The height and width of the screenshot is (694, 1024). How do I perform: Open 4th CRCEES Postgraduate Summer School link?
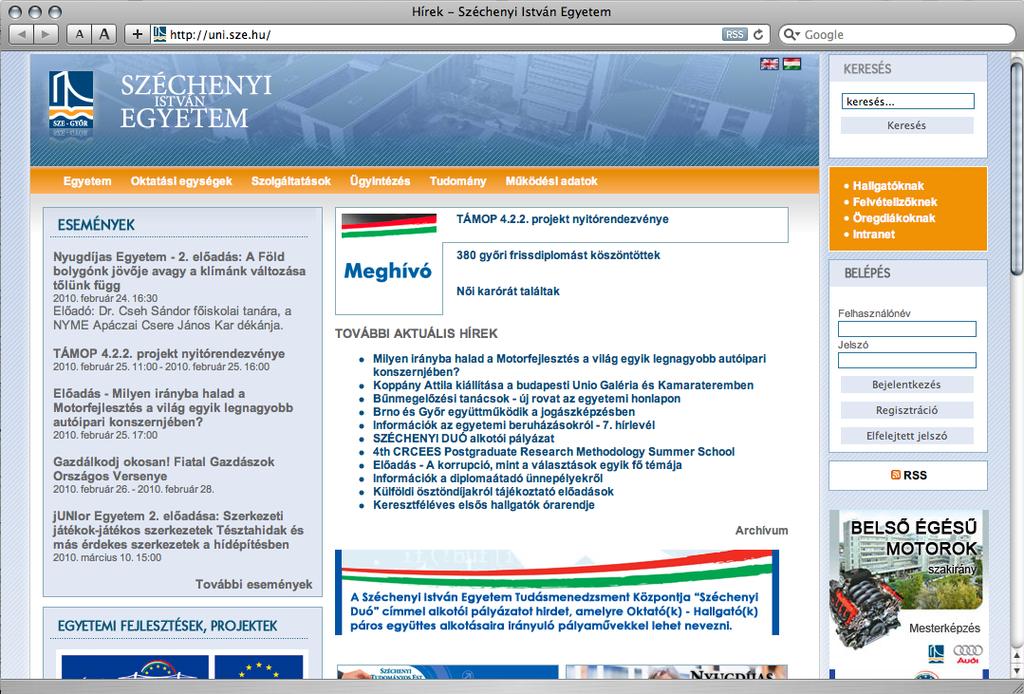point(553,452)
